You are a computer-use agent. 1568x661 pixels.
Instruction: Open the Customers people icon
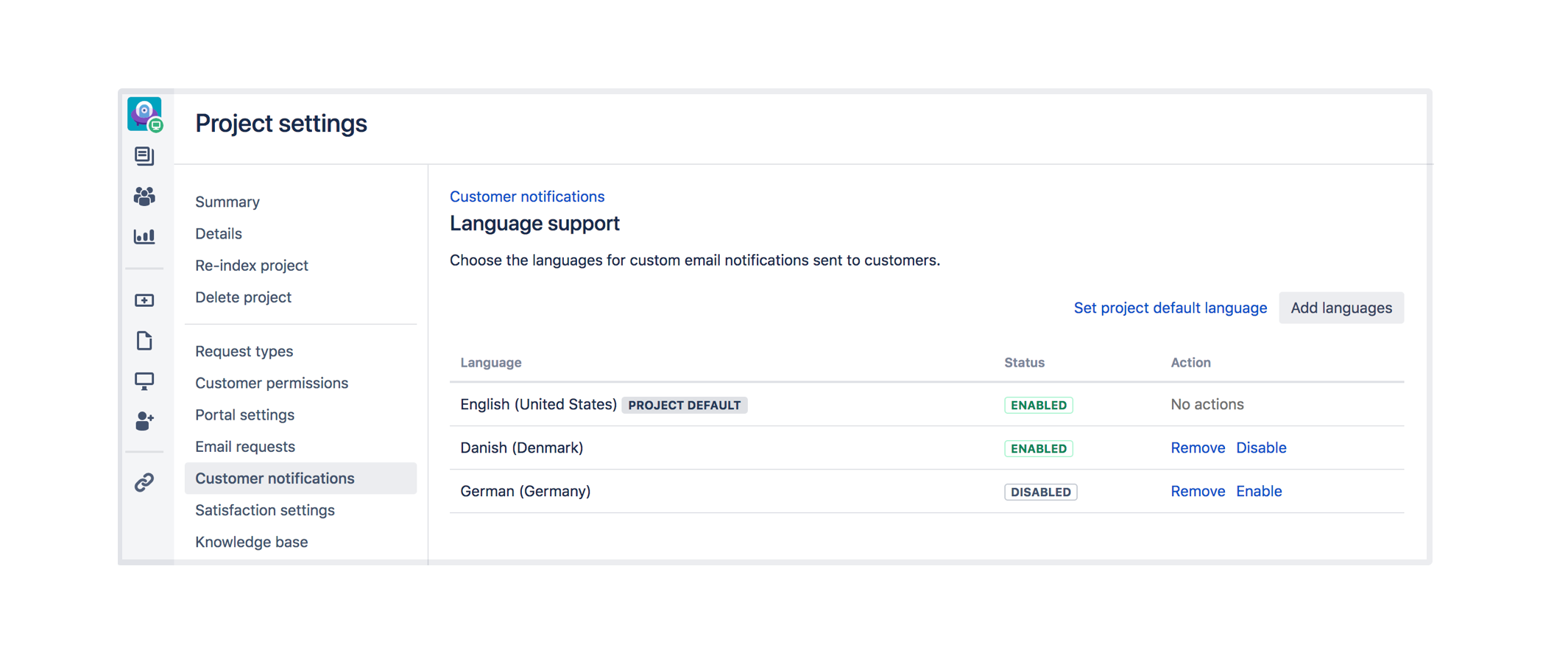click(144, 197)
